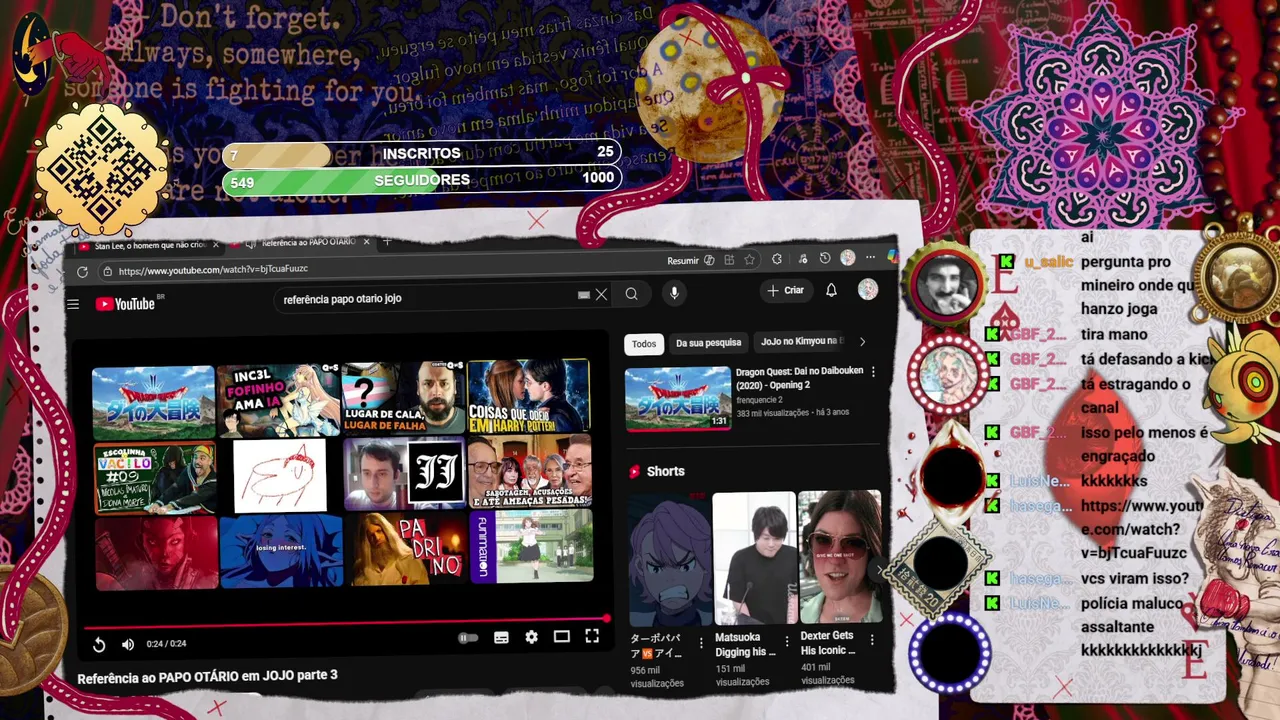Enter fullscreen mode
This screenshot has height=720, width=1280.
[592, 636]
